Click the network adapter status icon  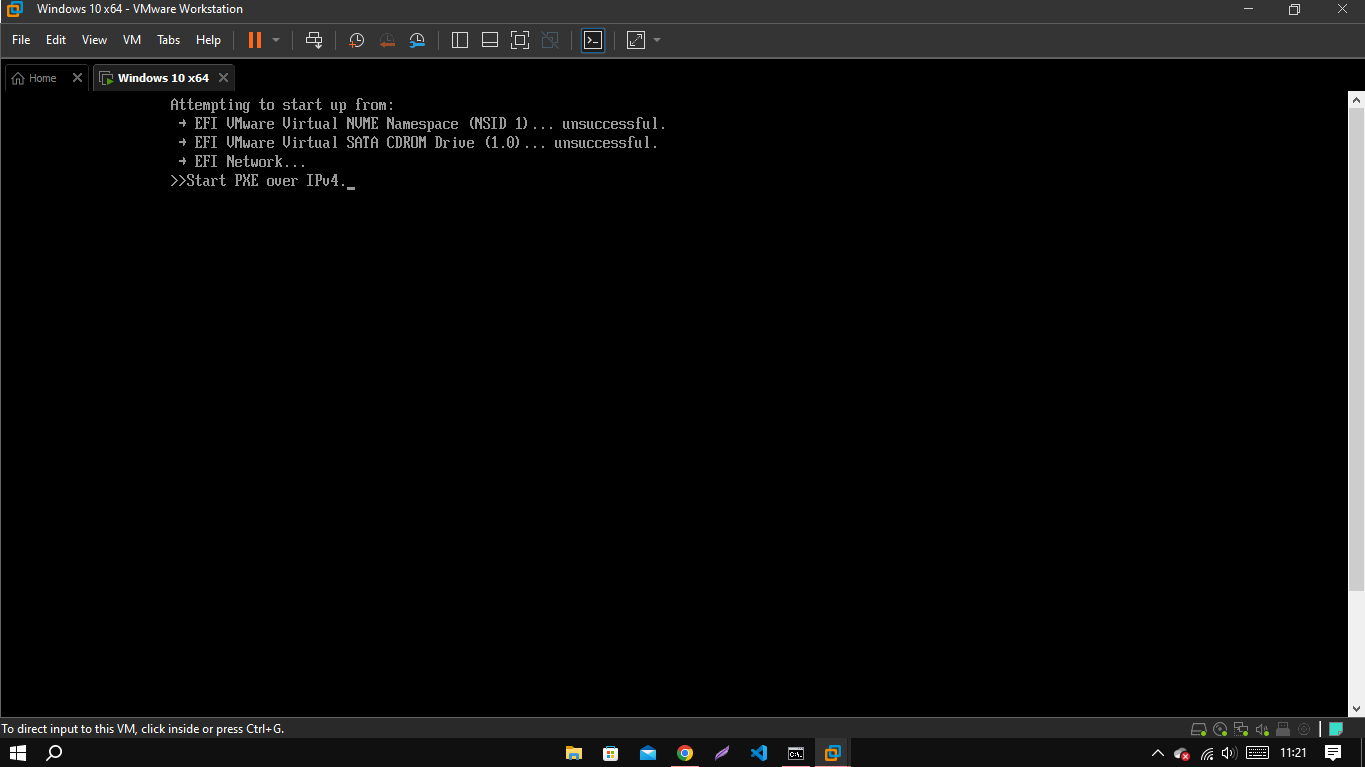(1241, 729)
